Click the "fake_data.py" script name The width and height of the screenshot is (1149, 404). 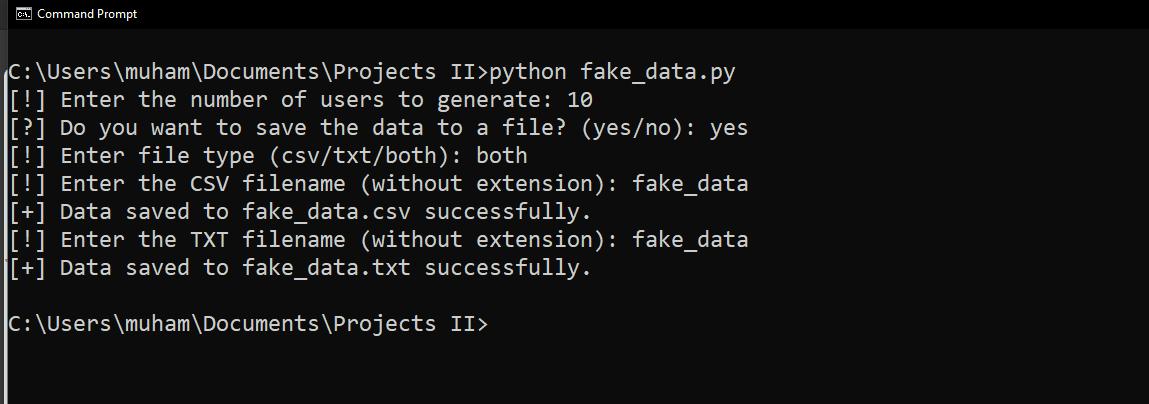(x=658, y=72)
